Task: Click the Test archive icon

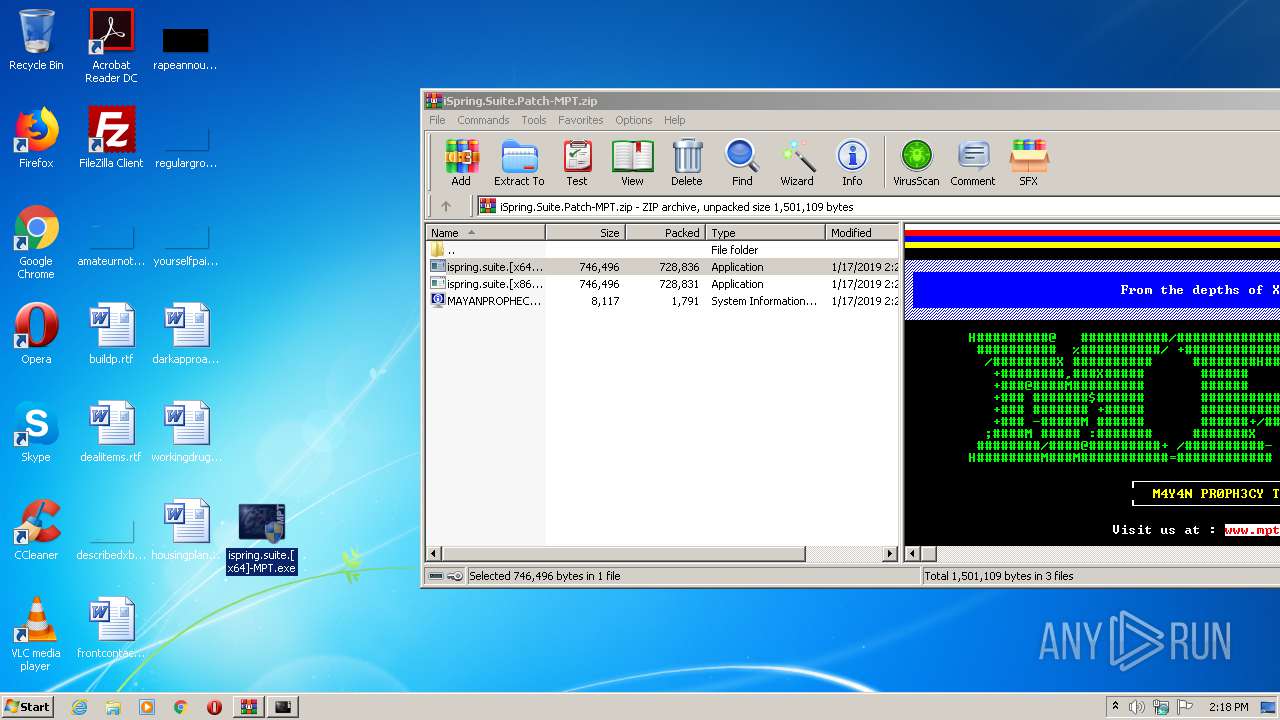Action: click(x=577, y=163)
